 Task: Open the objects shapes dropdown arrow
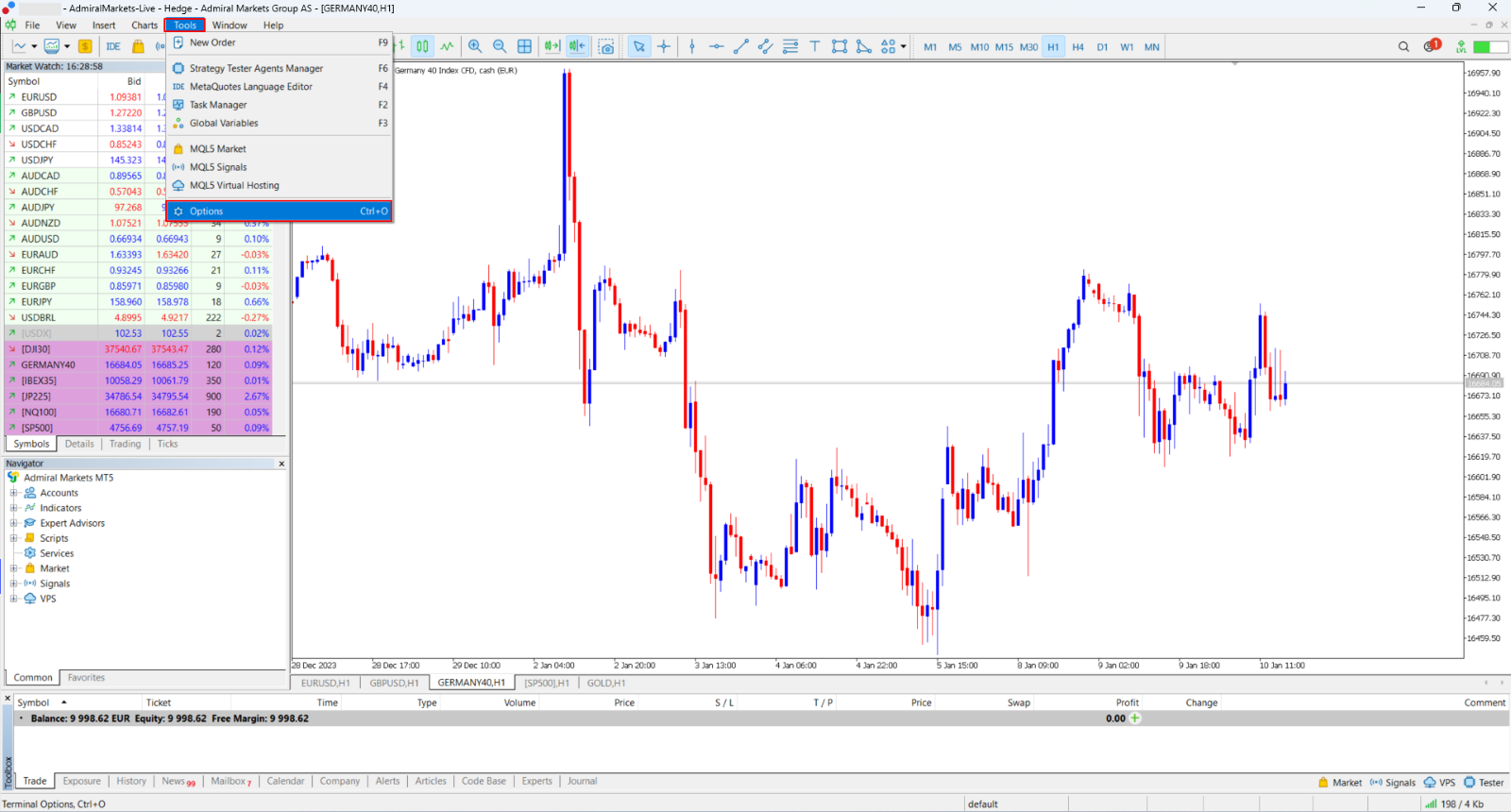(903, 46)
